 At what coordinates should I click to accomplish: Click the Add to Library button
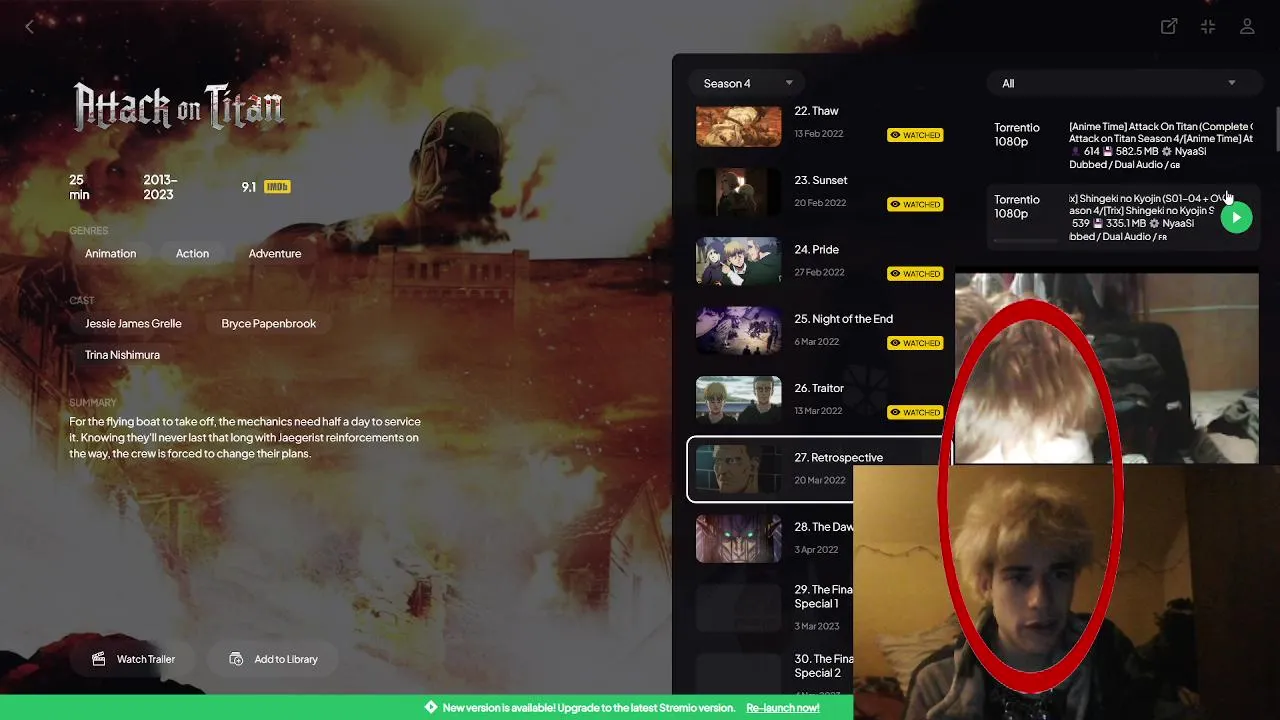(273, 659)
